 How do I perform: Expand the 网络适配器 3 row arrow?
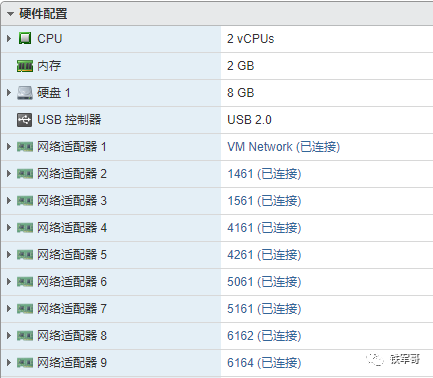[9, 201]
